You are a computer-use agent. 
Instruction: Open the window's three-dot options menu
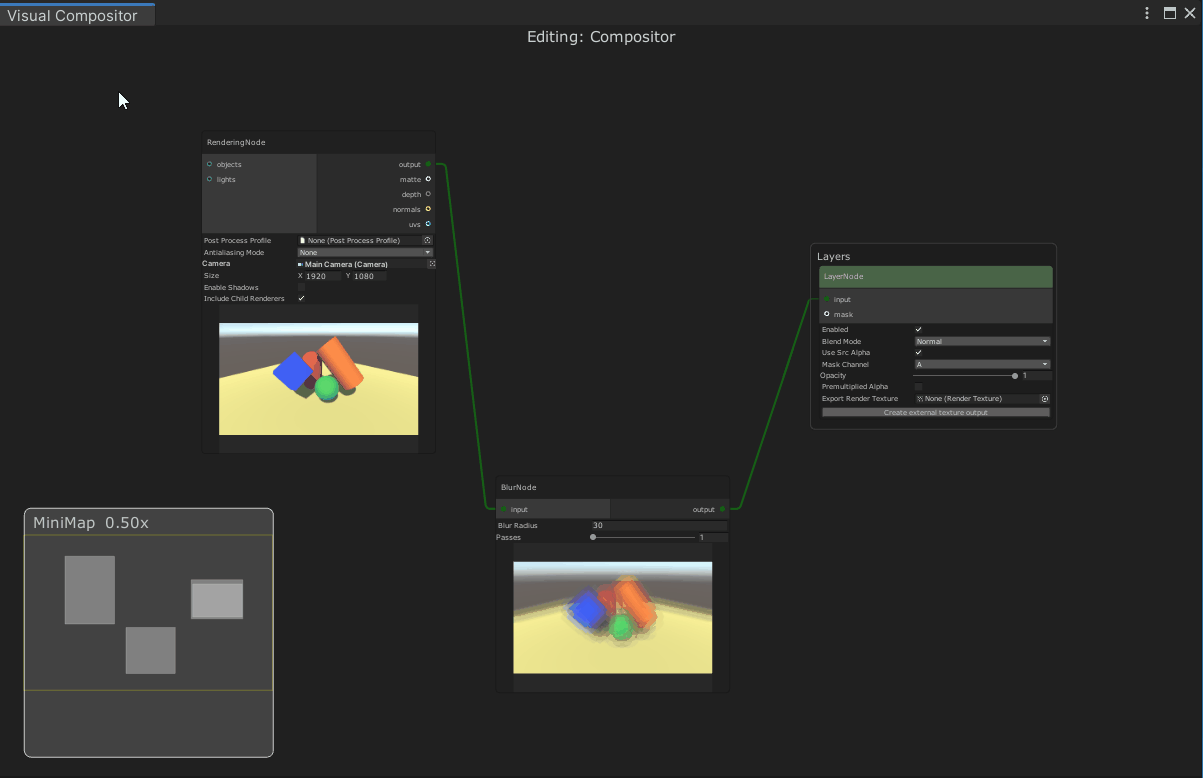pyautogui.click(x=1147, y=13)
